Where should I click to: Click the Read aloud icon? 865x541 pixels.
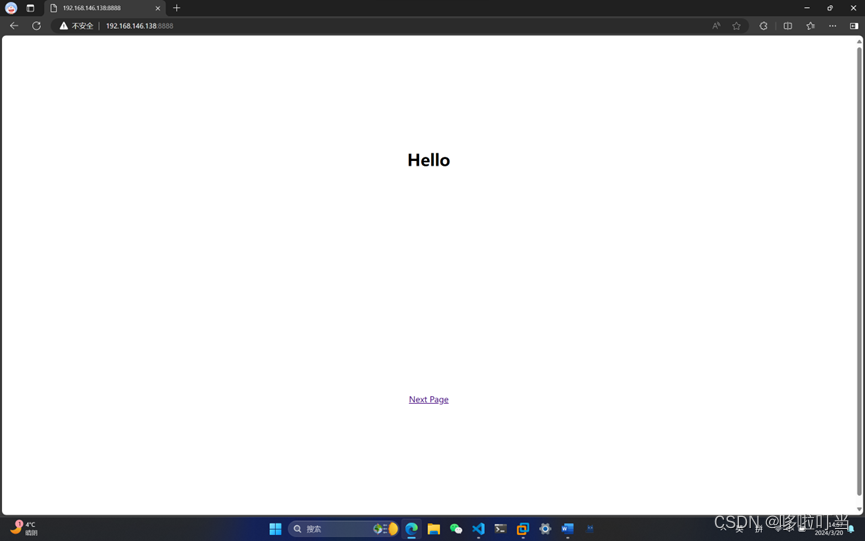716,26
